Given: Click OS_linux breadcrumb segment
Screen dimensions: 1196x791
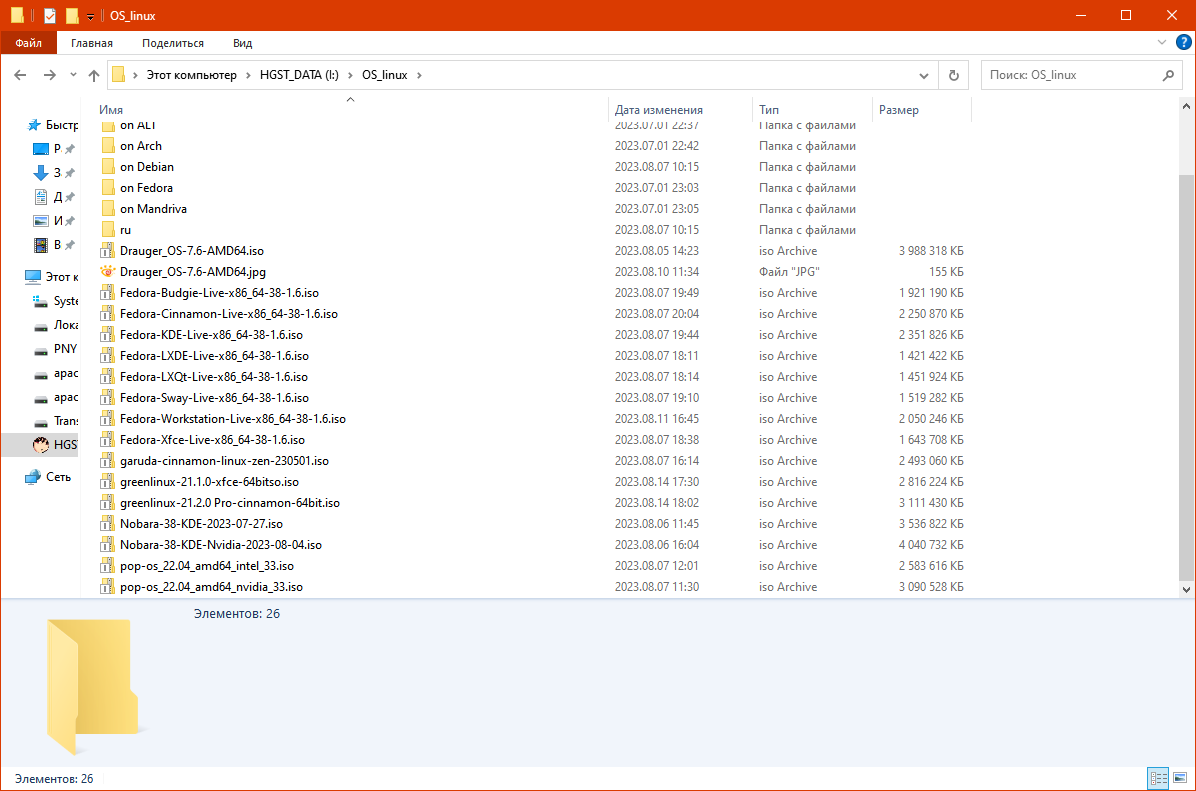Looking at the screenshot, I should coord(384,75).
